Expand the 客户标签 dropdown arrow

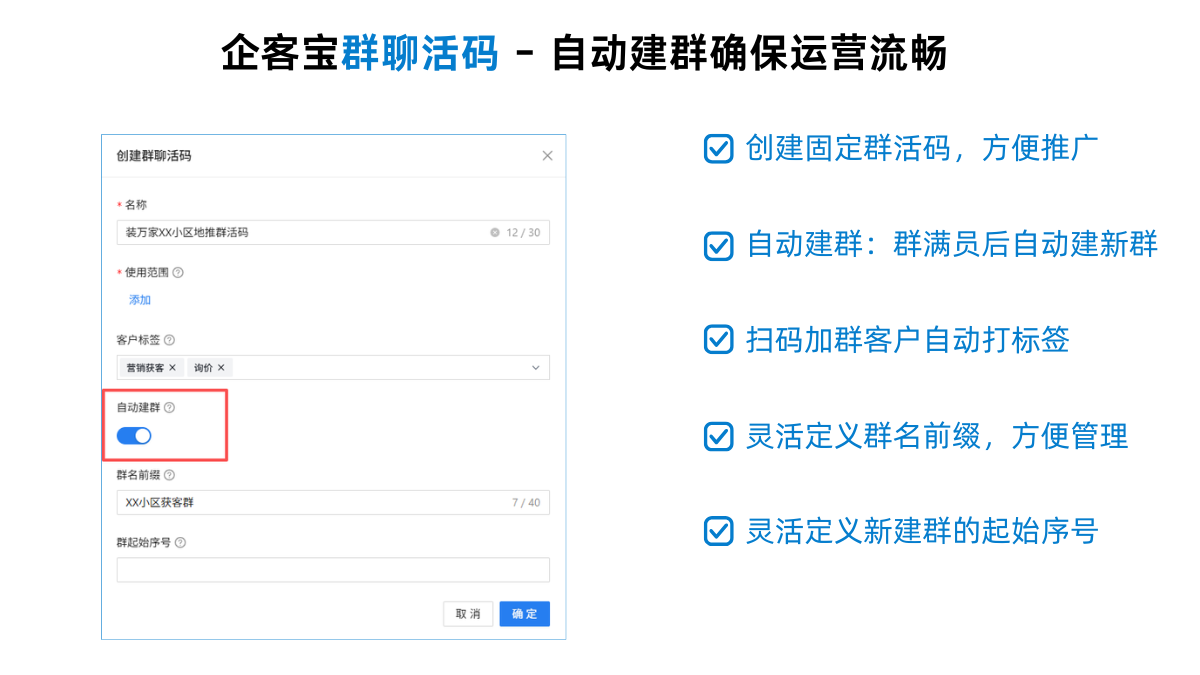tap(535, 368)
